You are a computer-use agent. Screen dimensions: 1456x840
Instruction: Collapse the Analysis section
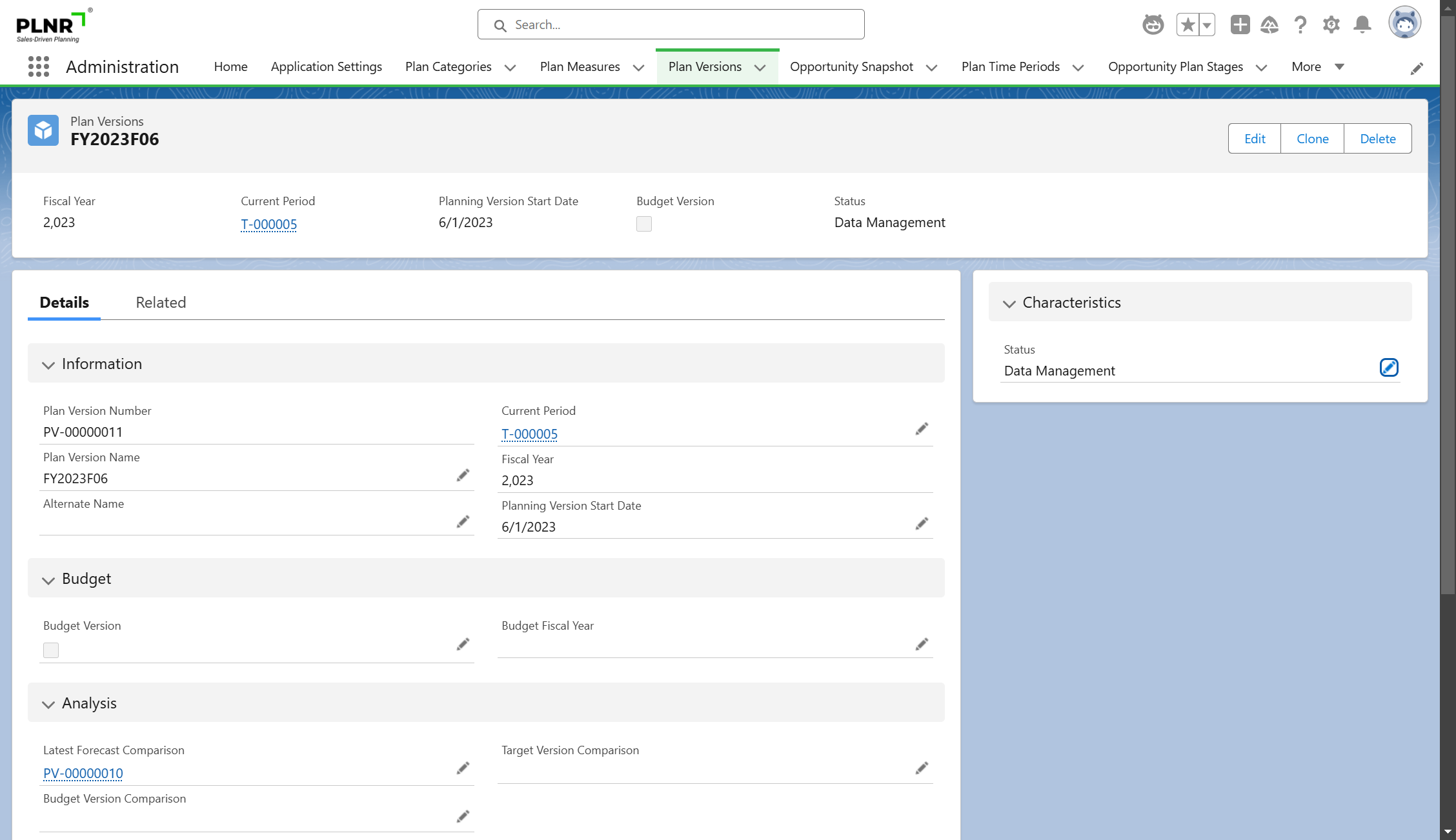tap(48, 704)
